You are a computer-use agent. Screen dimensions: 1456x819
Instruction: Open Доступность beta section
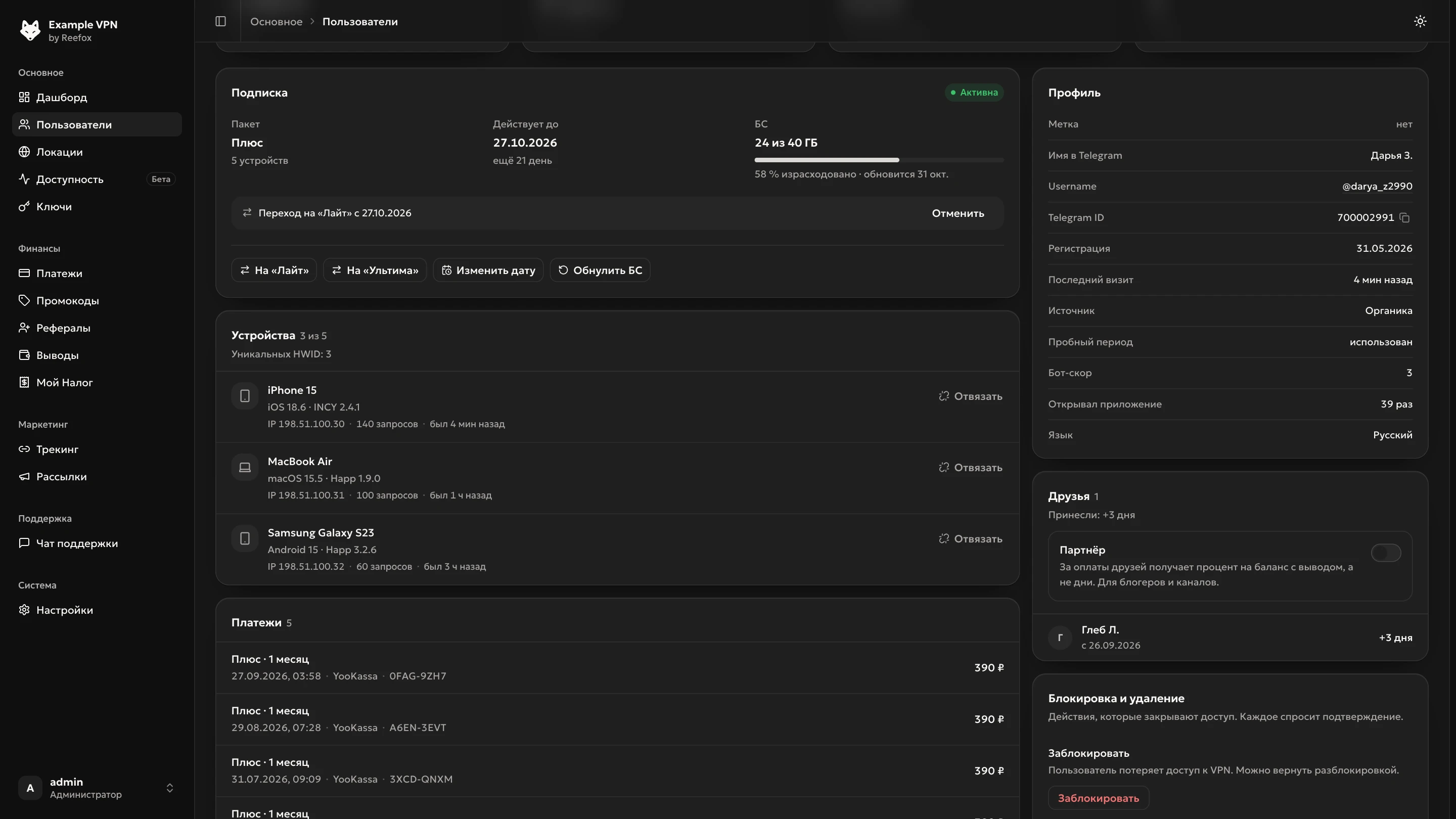tap(97, 179)
